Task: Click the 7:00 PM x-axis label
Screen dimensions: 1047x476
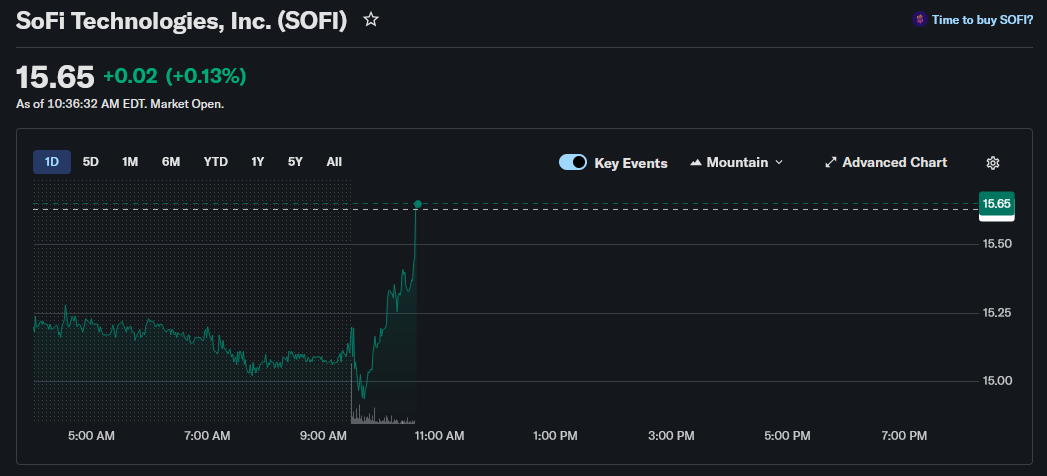Action: pyautogui.click(x=903, y=436)
